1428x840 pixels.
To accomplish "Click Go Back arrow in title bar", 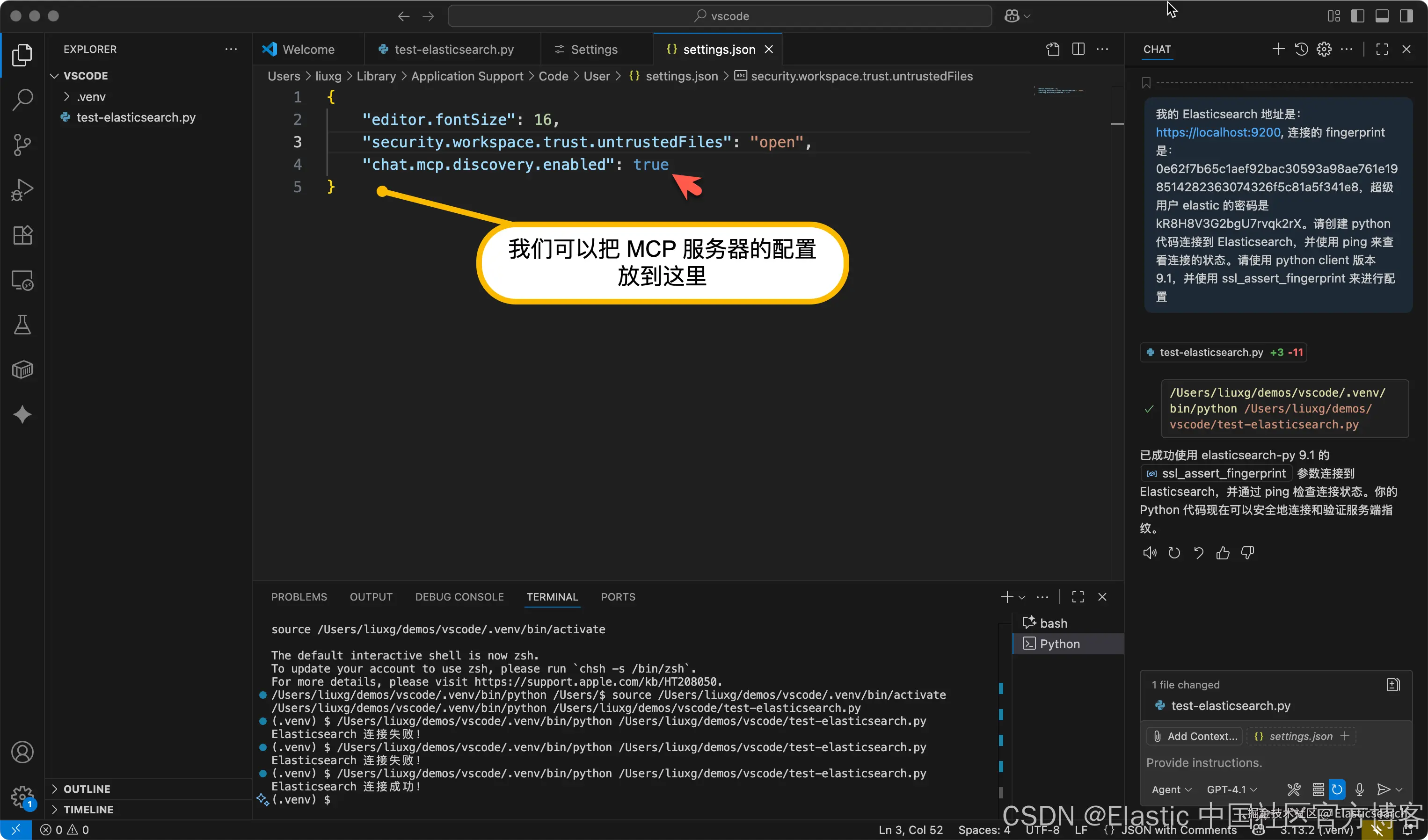I will point(403,16).
